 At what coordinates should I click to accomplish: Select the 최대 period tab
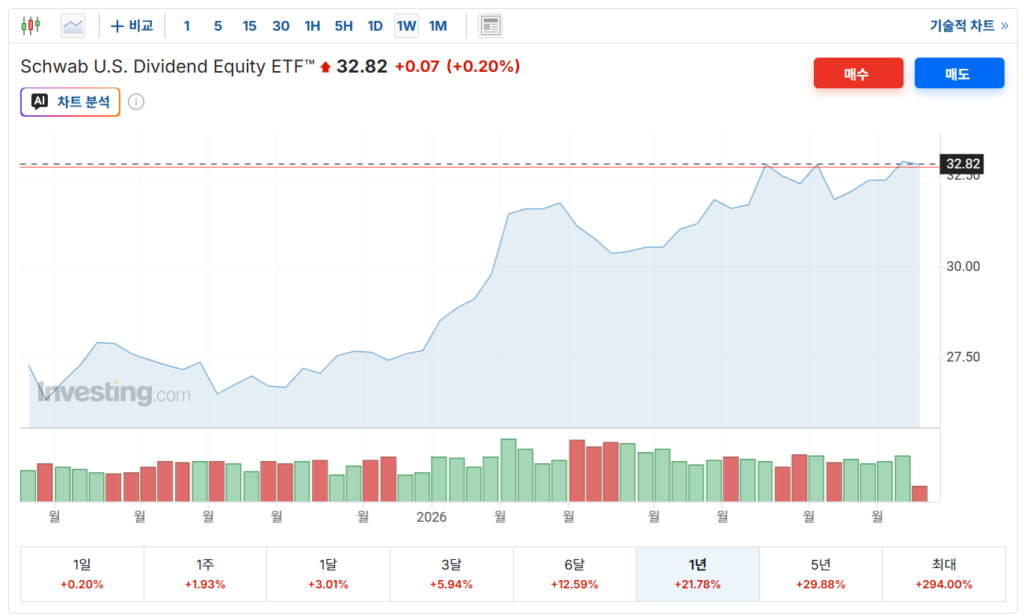click(x=944, y=574)
